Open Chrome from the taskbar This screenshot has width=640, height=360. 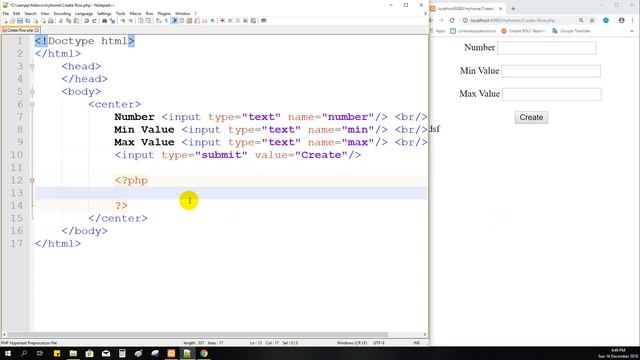pyautogui.click(x=204, y=353)
